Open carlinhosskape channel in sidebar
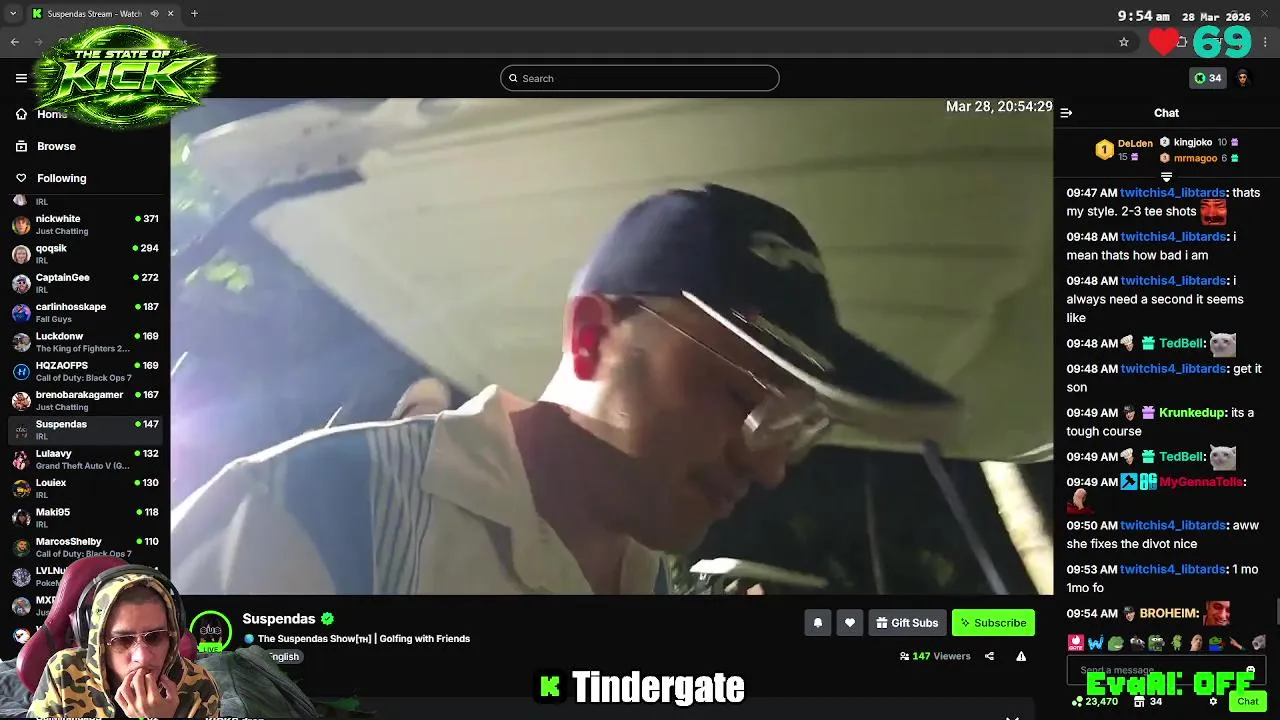 pyautogui.click(x=85, y=312)
